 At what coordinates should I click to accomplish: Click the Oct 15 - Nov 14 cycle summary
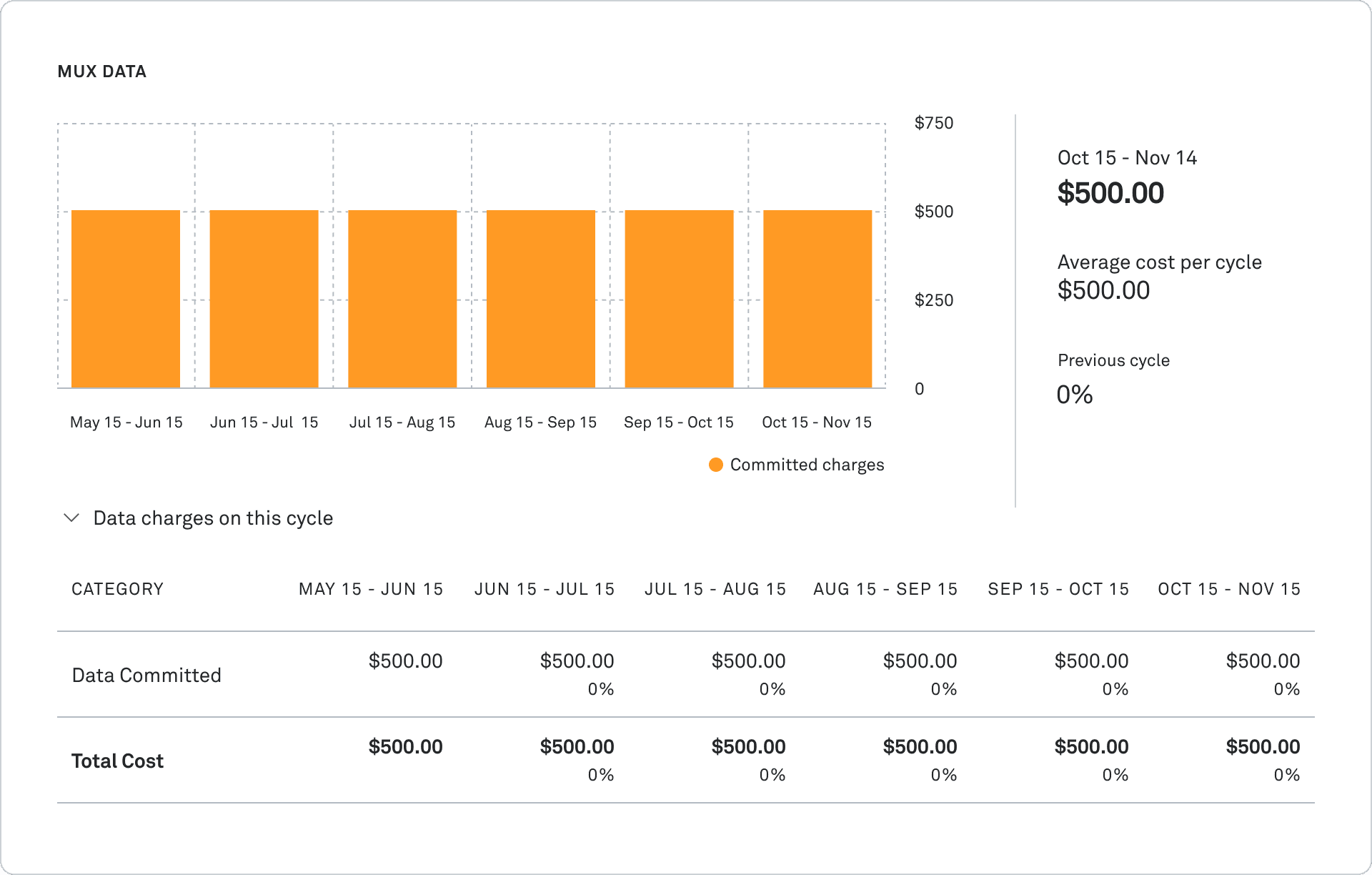1127,157
